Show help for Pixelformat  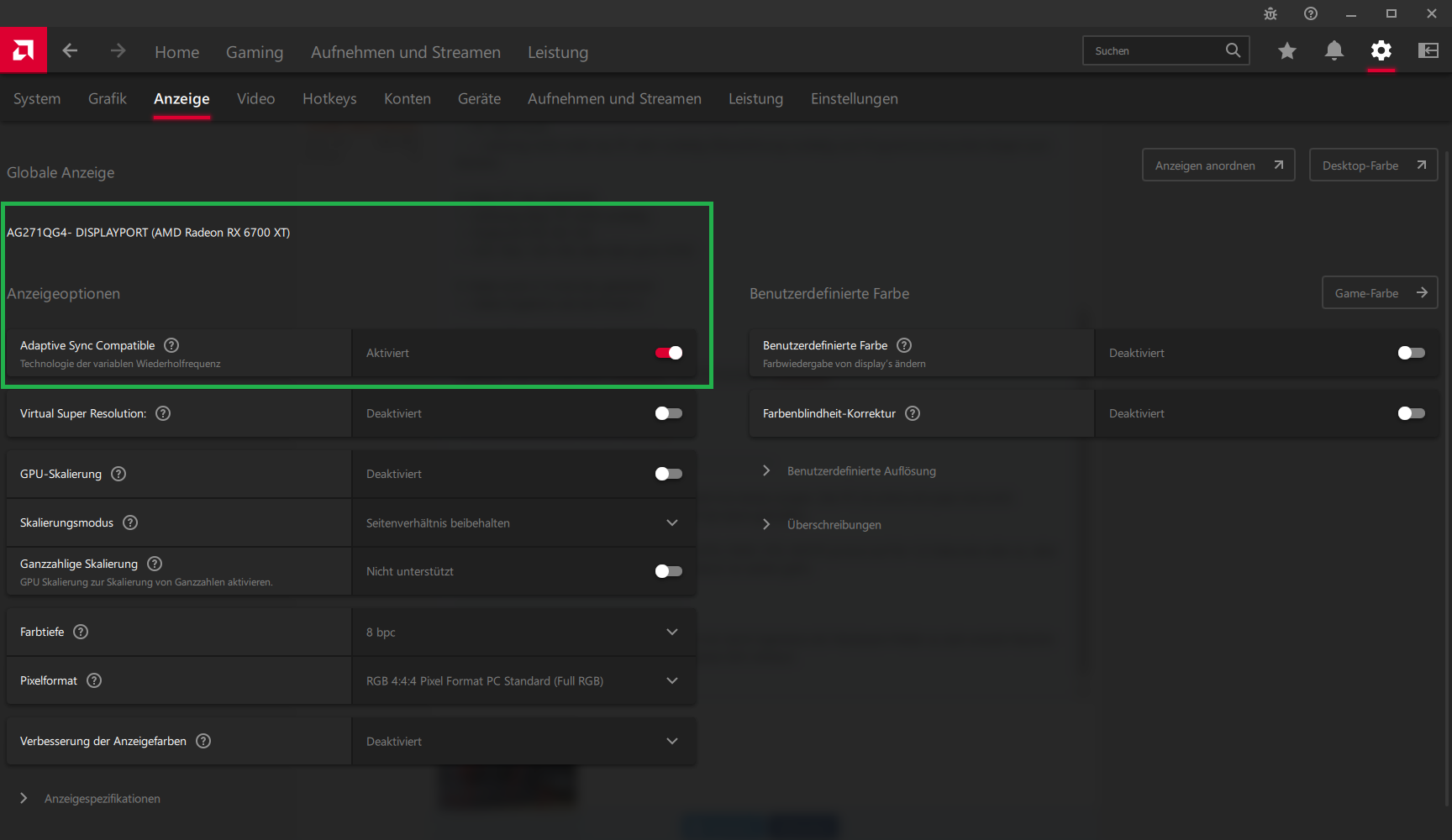94,680
